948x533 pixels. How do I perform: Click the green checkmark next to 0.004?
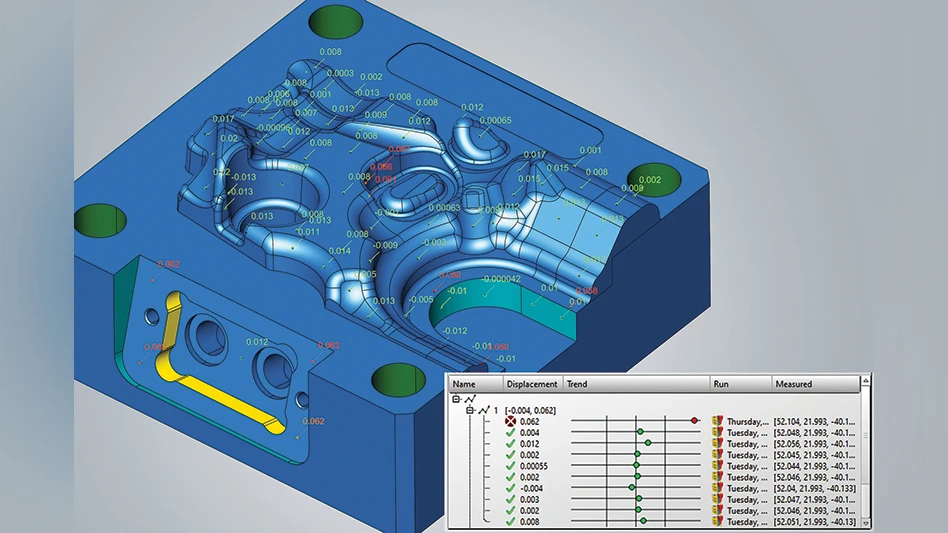(511, 432)
